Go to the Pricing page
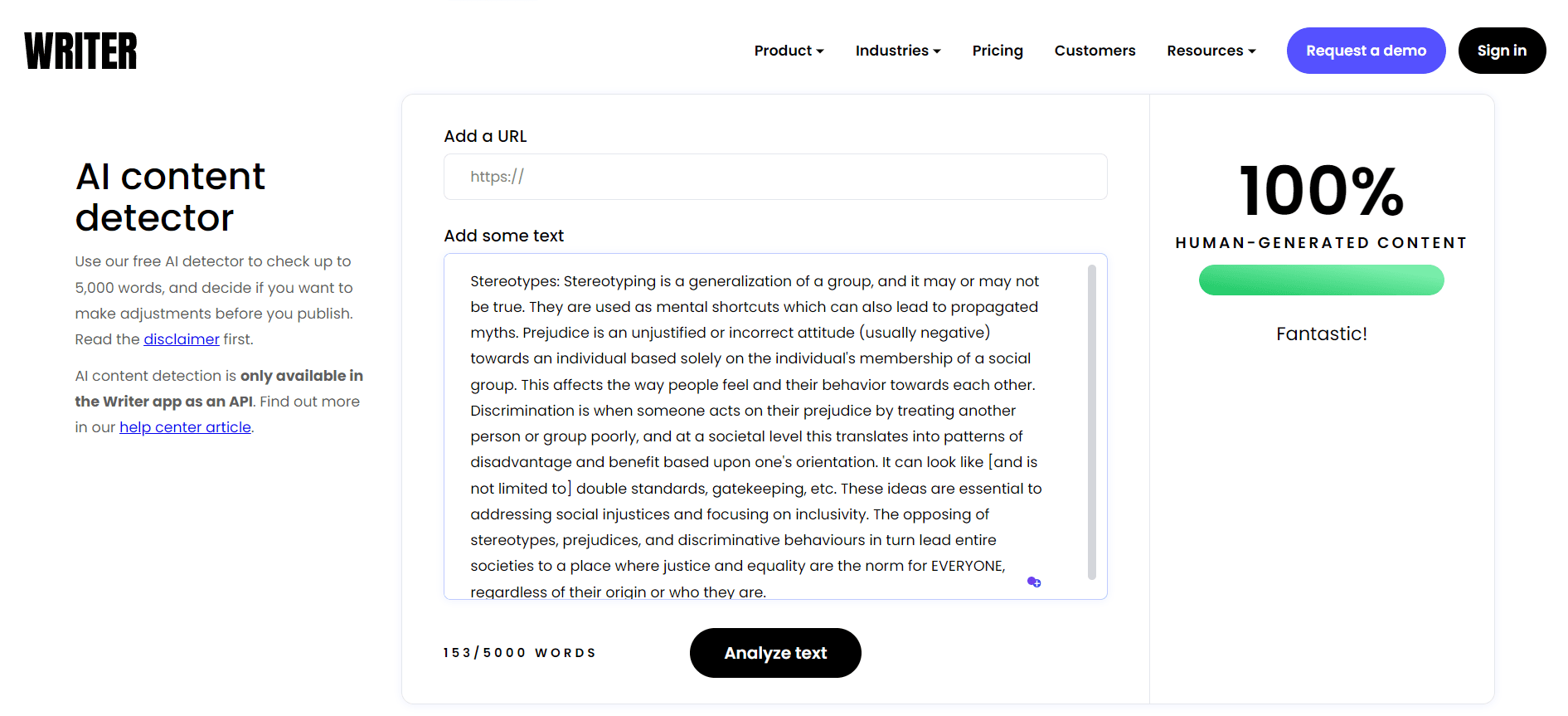1568x716 pixels. pyautogui.click(x=998, y=51)
